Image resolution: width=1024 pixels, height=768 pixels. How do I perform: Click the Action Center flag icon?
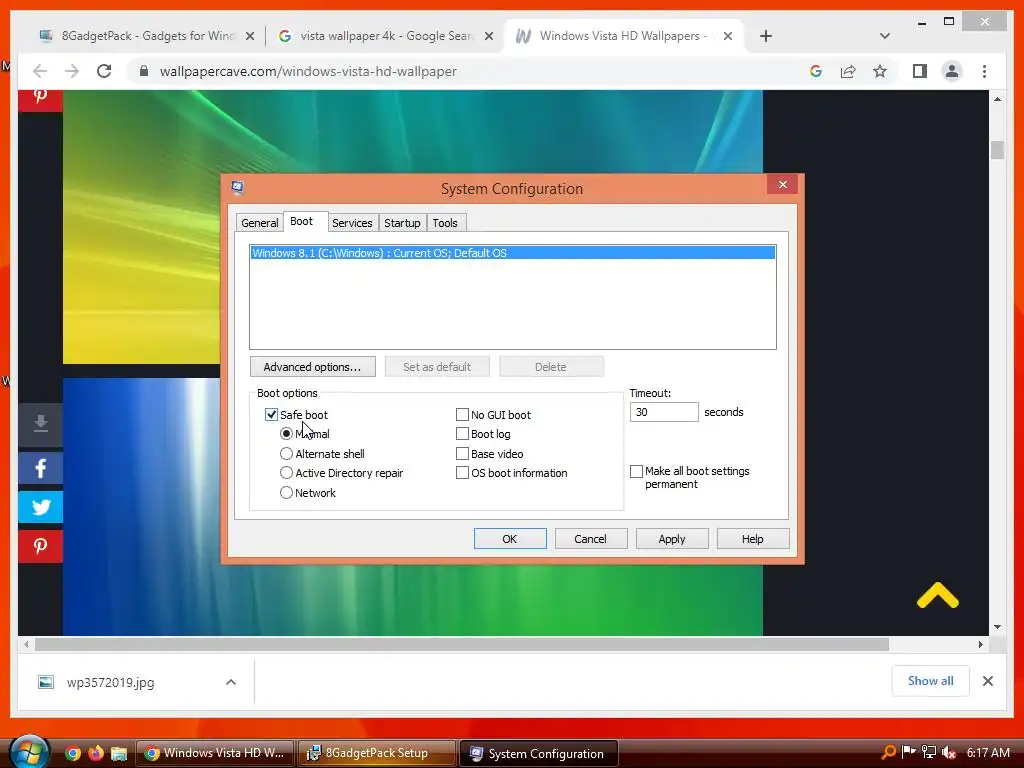click(908, 752)
